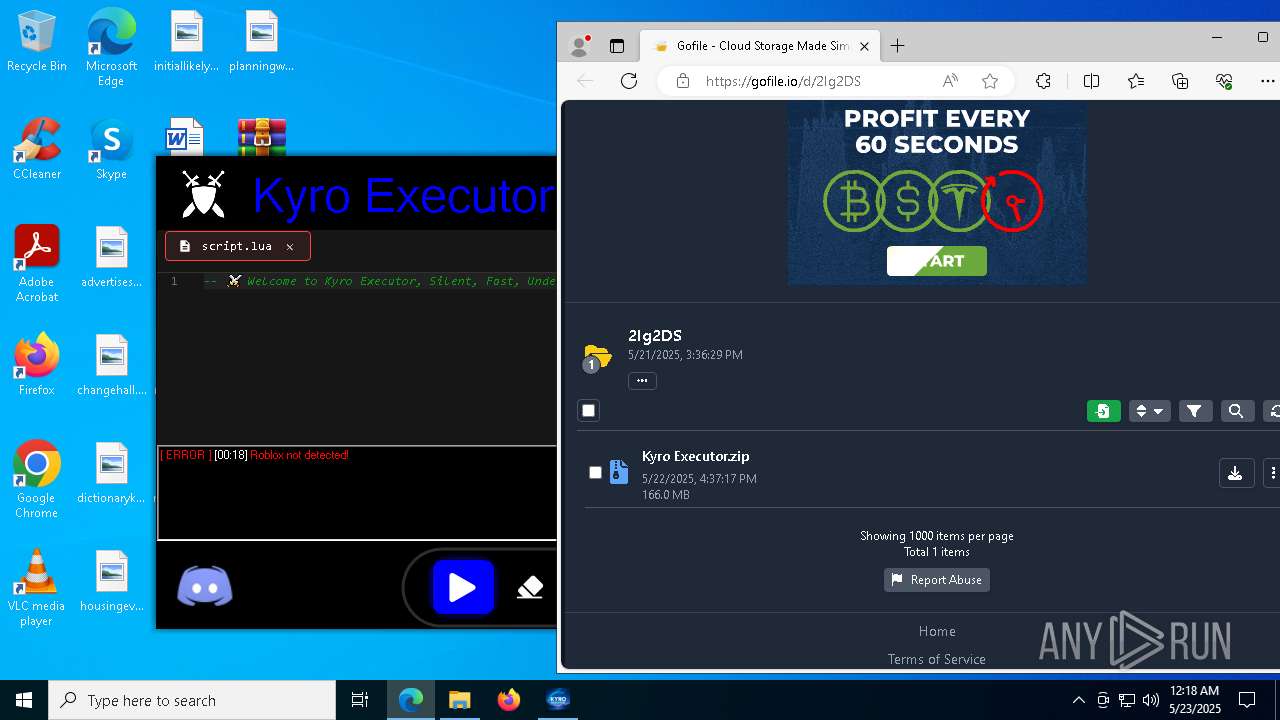Show hidden system tray icons
The image size is (1280, 720).
[x=1078, y=700]
